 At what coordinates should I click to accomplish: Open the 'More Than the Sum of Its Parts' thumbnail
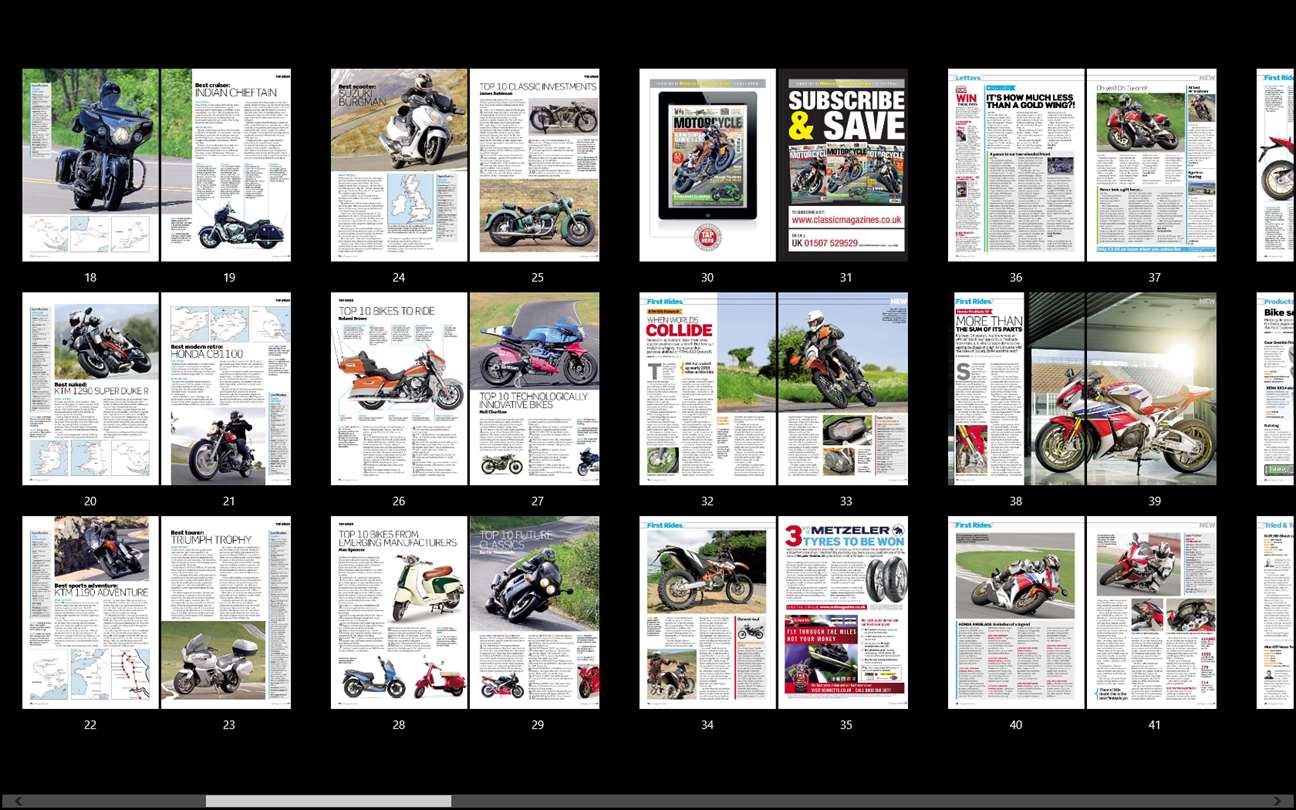[x=1016, y=389]
